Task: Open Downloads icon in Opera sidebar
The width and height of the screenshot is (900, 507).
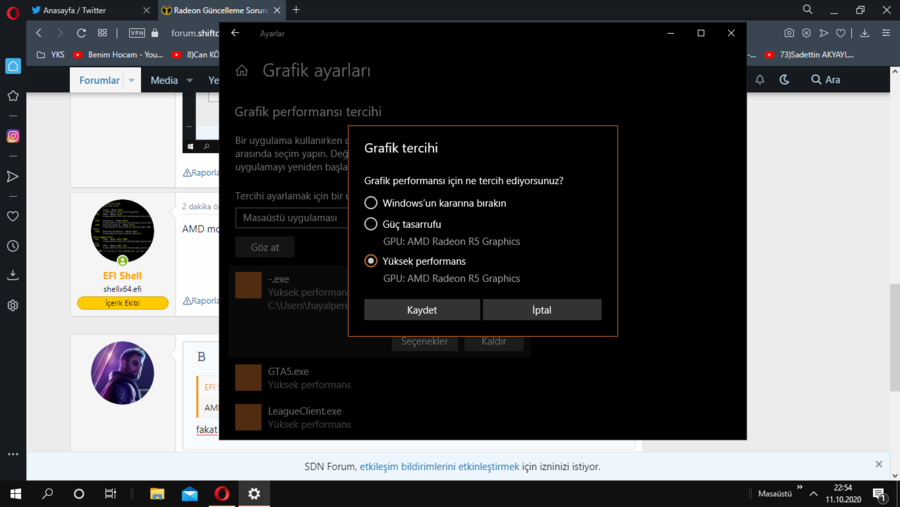Action: click(x=13, y=276)
